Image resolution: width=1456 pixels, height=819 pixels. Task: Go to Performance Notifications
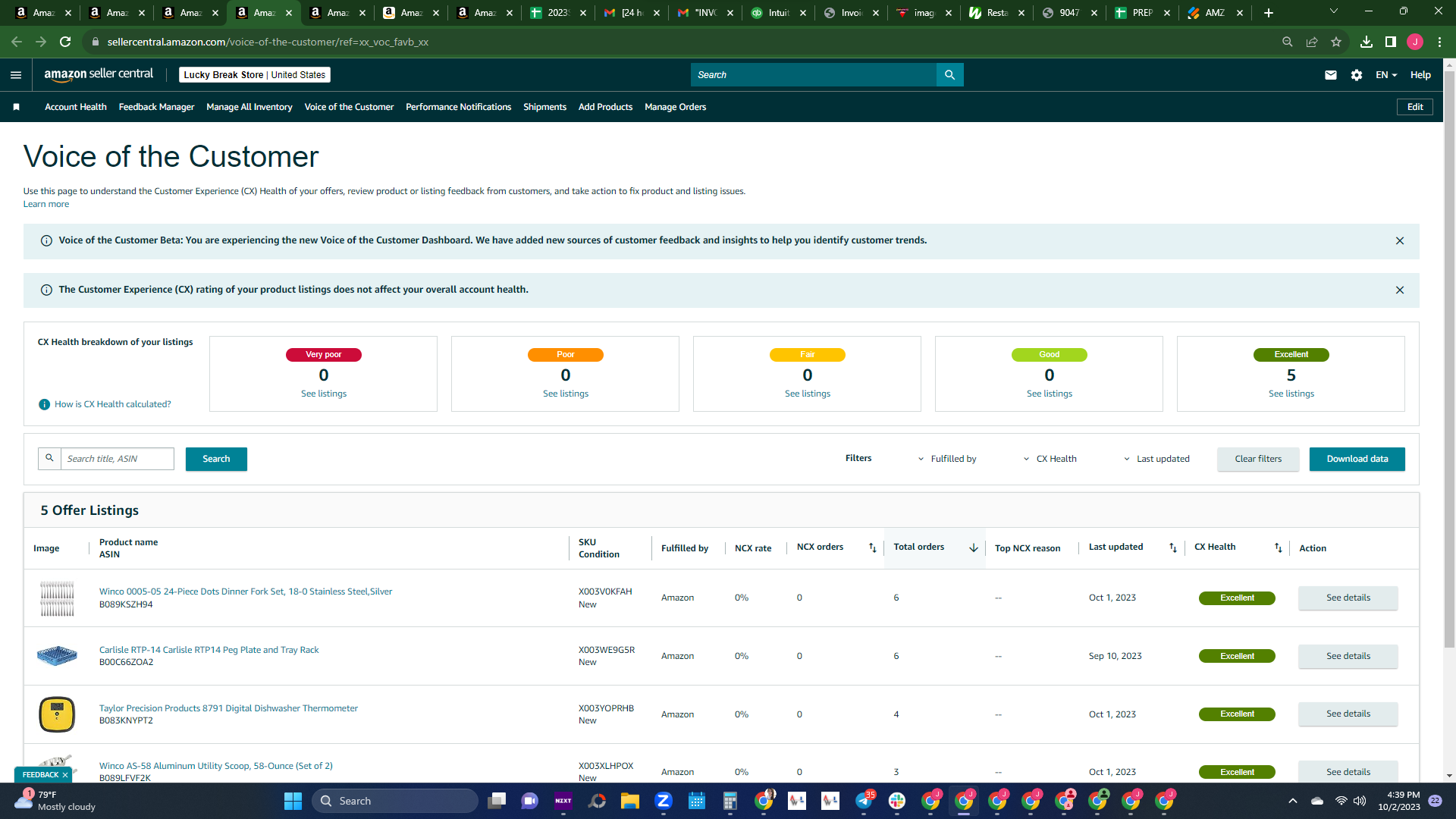pos(458,107)
